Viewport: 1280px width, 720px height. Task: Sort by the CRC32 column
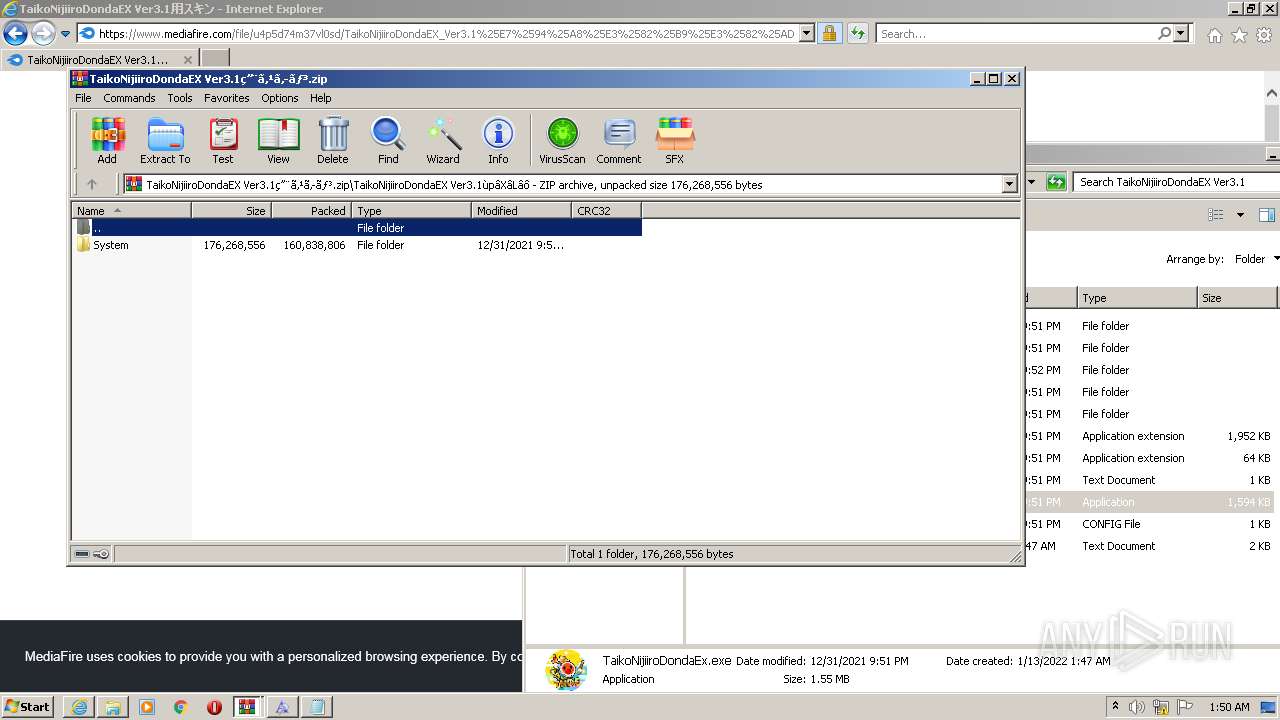pos(606,211)
